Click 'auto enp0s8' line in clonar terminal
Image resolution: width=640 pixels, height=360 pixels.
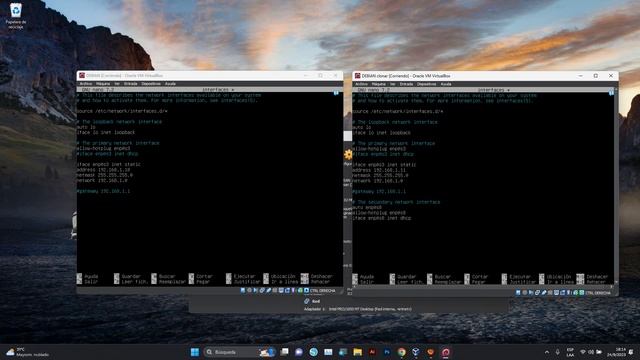pyautogui.click(x=367, y=207)
